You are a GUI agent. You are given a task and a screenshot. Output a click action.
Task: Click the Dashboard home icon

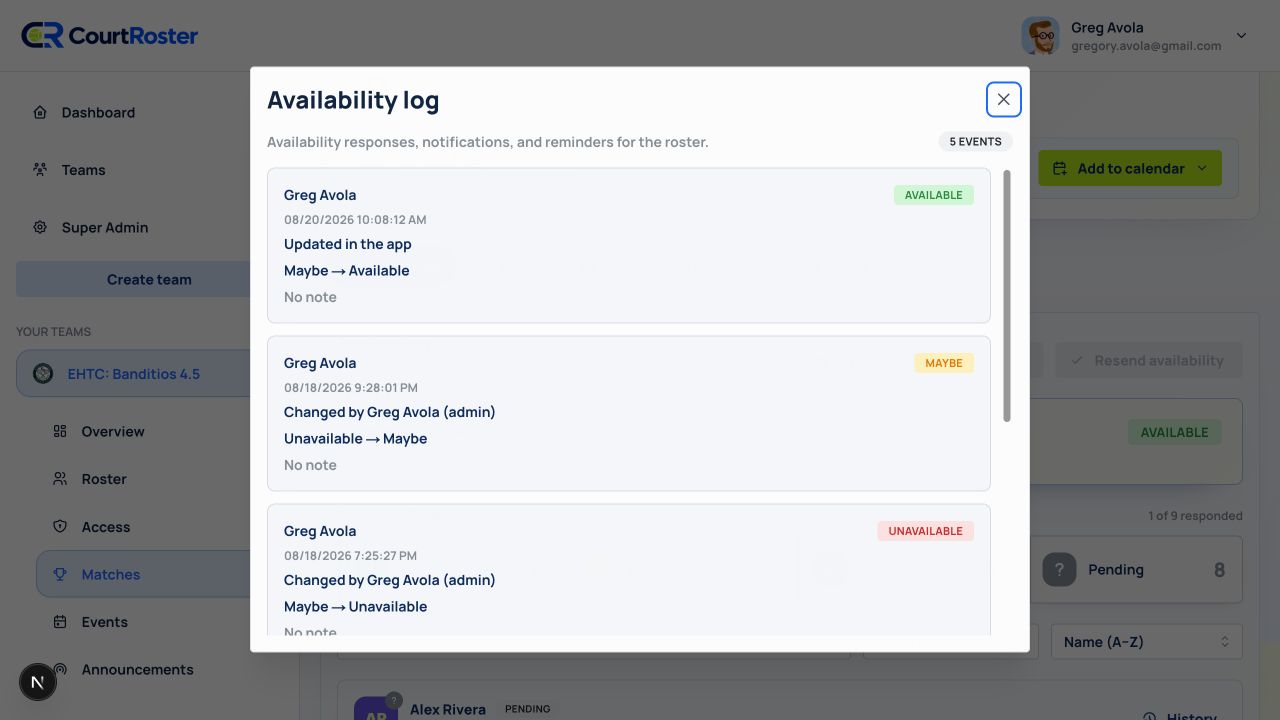coord(40,112)
